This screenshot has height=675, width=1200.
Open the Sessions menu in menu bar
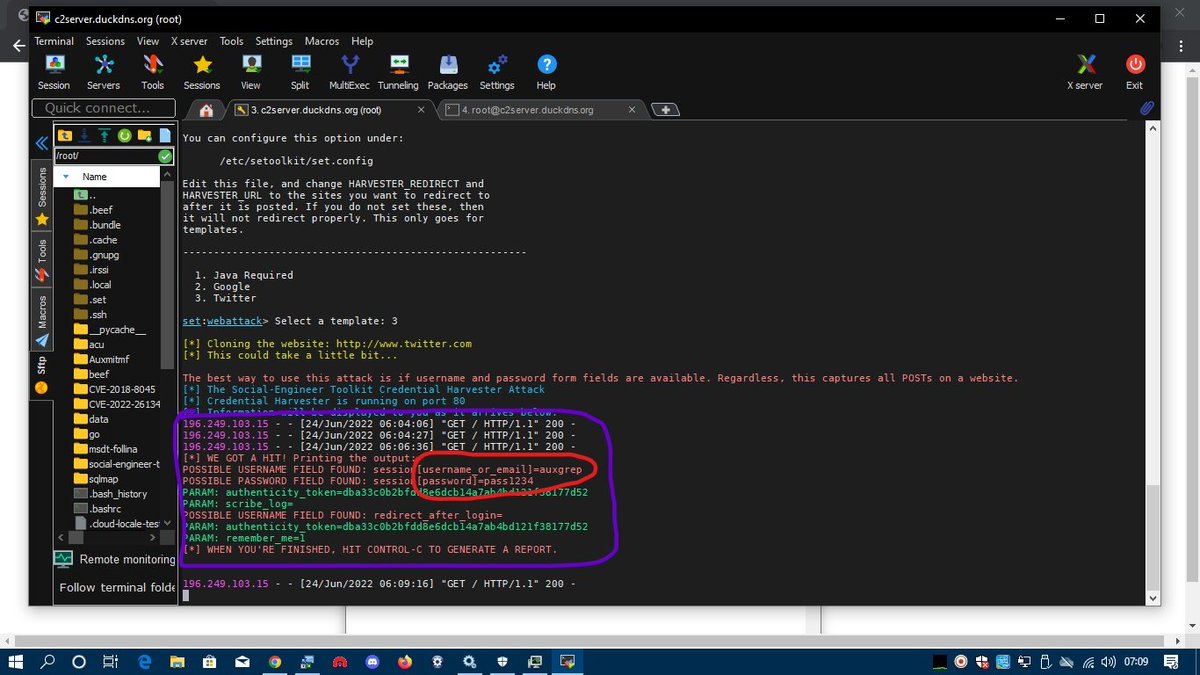105,41
